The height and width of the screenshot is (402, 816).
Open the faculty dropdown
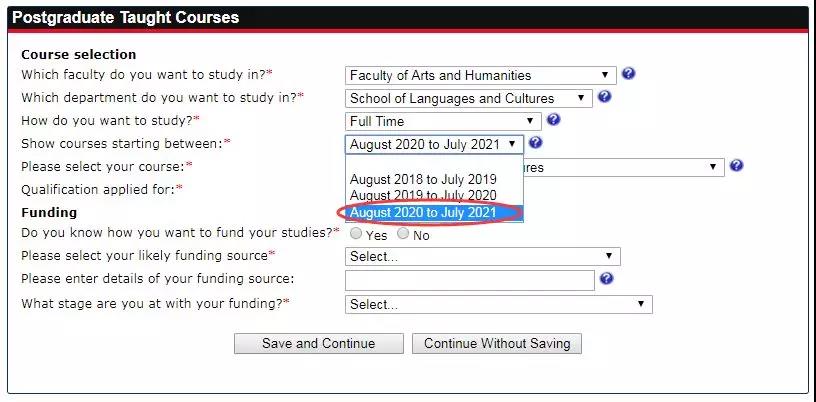(481, 75)
